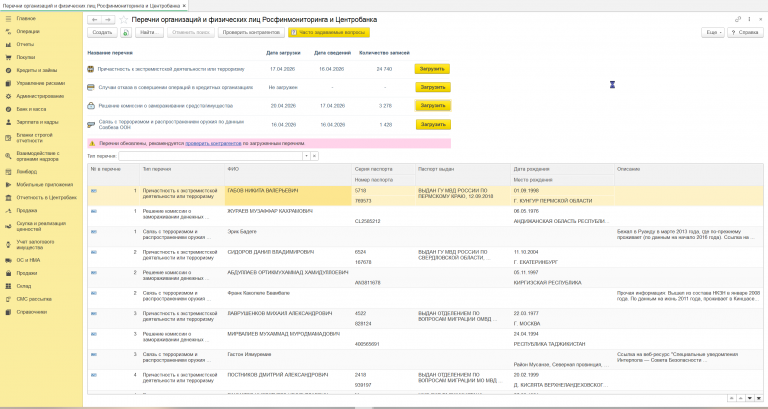Follow the проверить контрагентов link in warning
This screenshot has width=768, height=409.
point(213,144)
